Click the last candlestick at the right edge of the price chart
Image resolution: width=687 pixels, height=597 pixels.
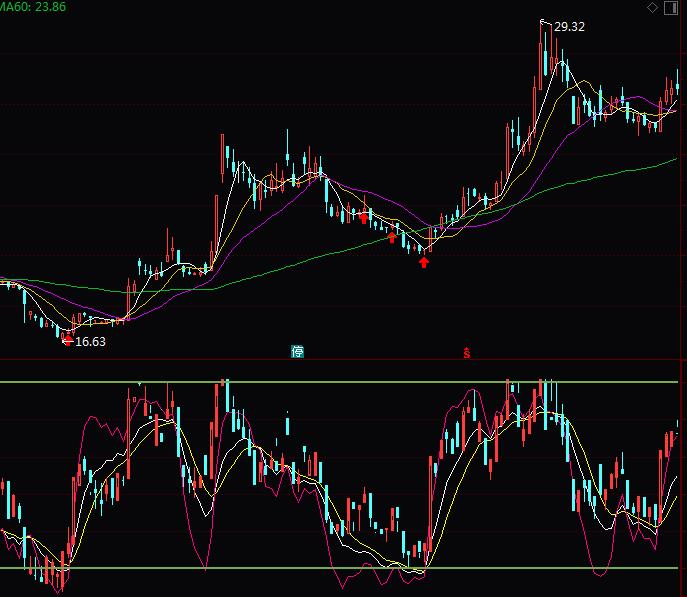(x=677, y=85)
